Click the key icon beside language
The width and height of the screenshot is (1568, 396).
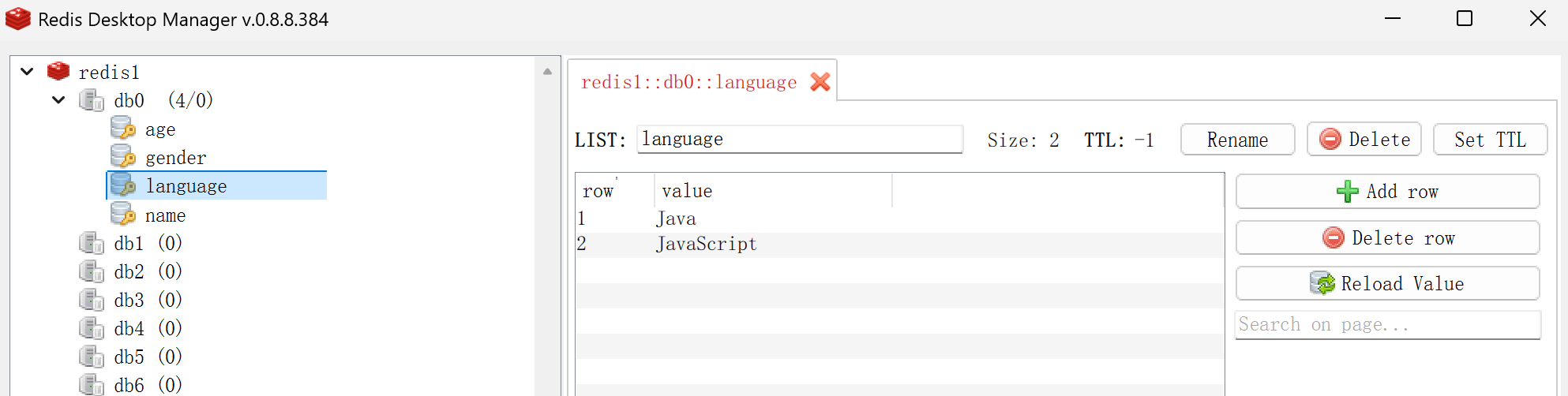[123, 185]
